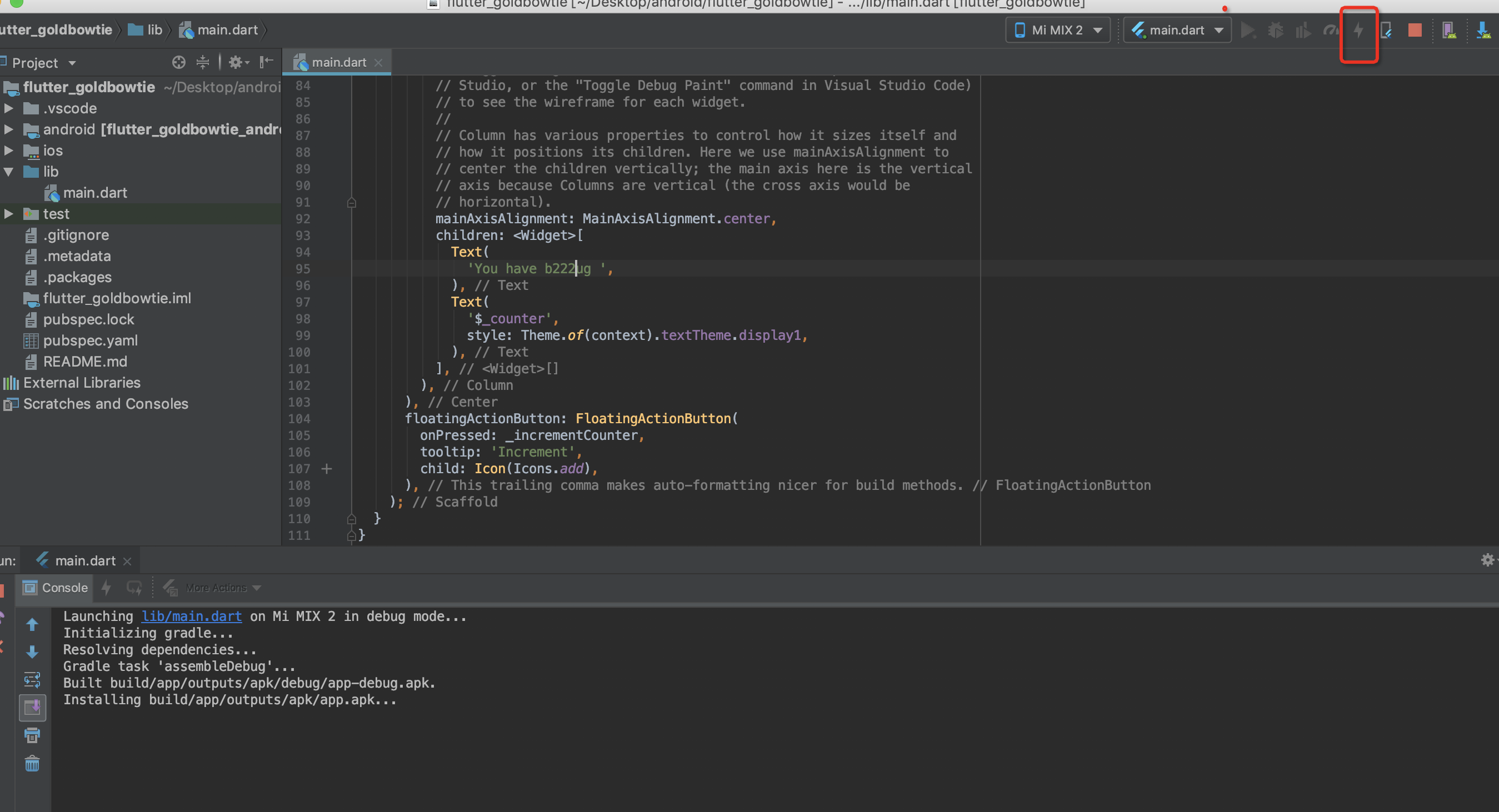Open the lib/main.dart console link
1499x812 pixels.
(191, 616)
